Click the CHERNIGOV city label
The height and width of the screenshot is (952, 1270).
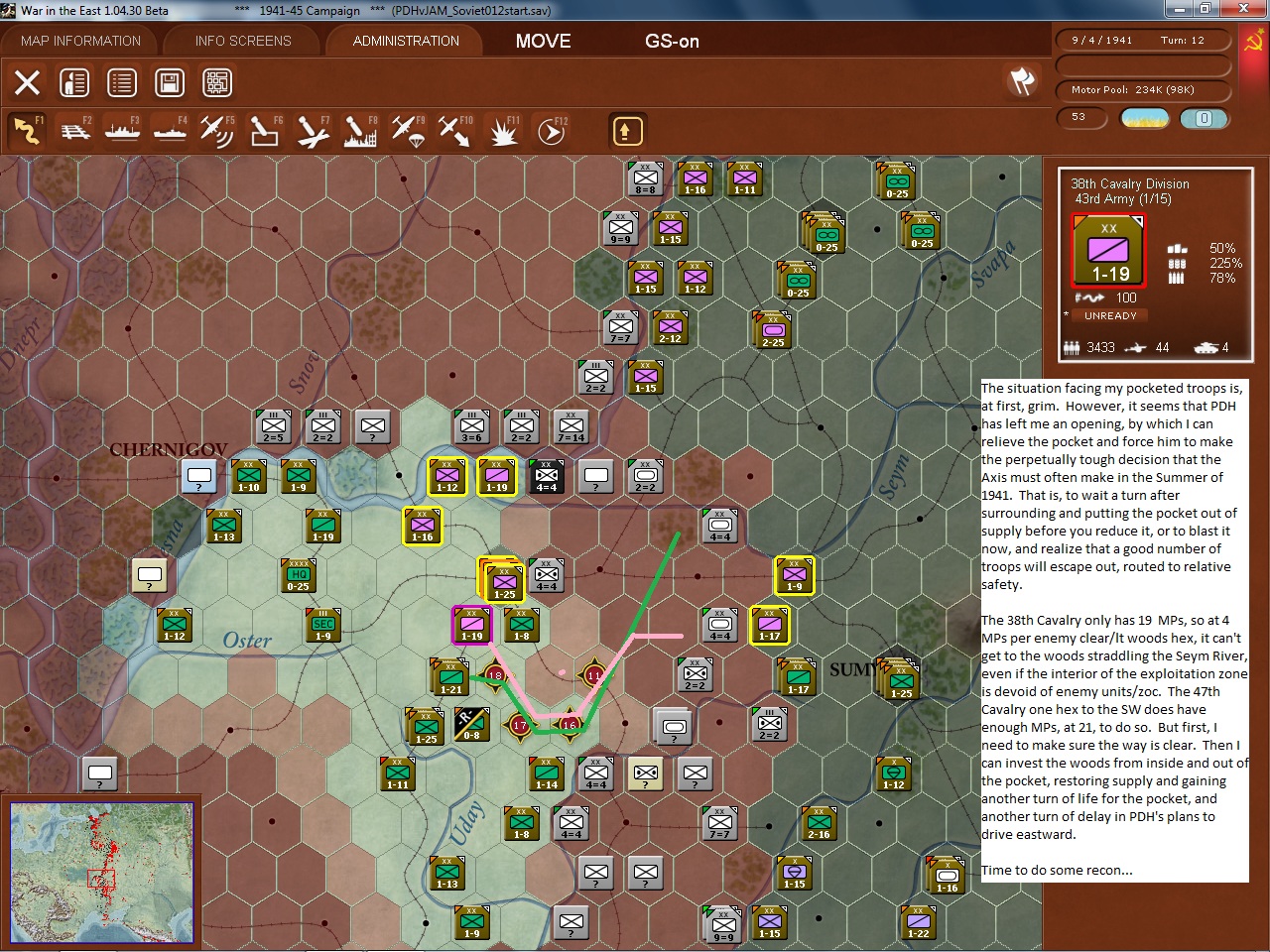click(169, 450)
